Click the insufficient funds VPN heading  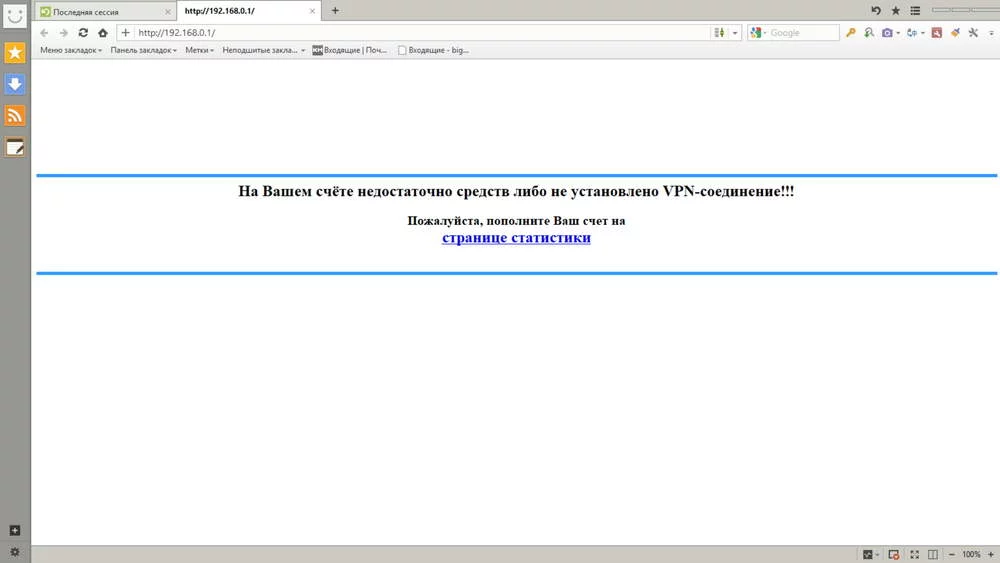click(516, 191)
